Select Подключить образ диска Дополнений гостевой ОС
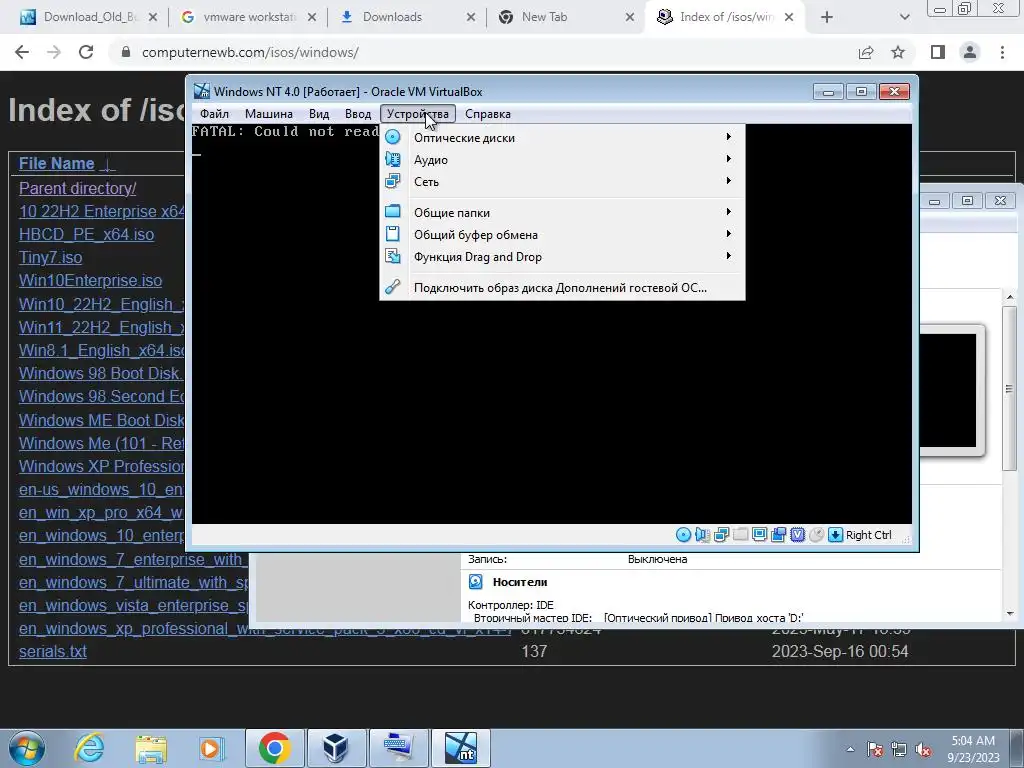This screenshot has height=768, width=1024. pyautogui.click(x=562, y=287)
